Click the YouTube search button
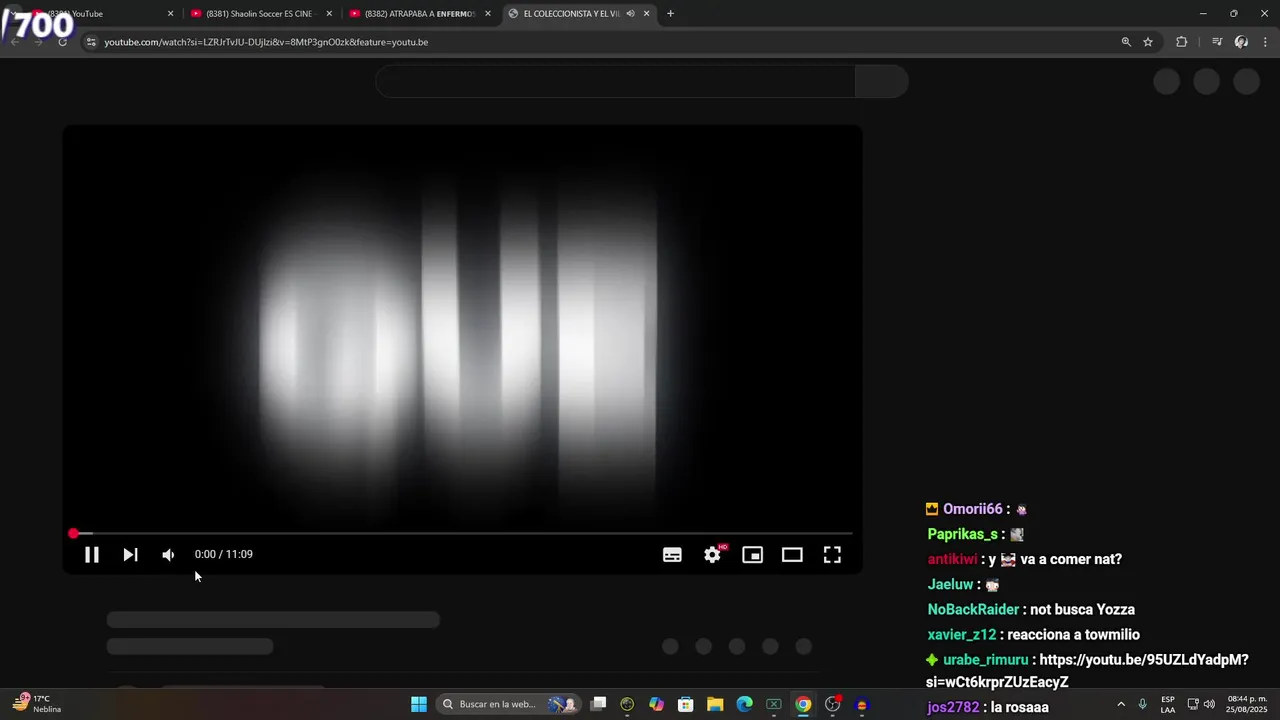The height and width of the screenshot is (720, 1280). pos(881,81)
